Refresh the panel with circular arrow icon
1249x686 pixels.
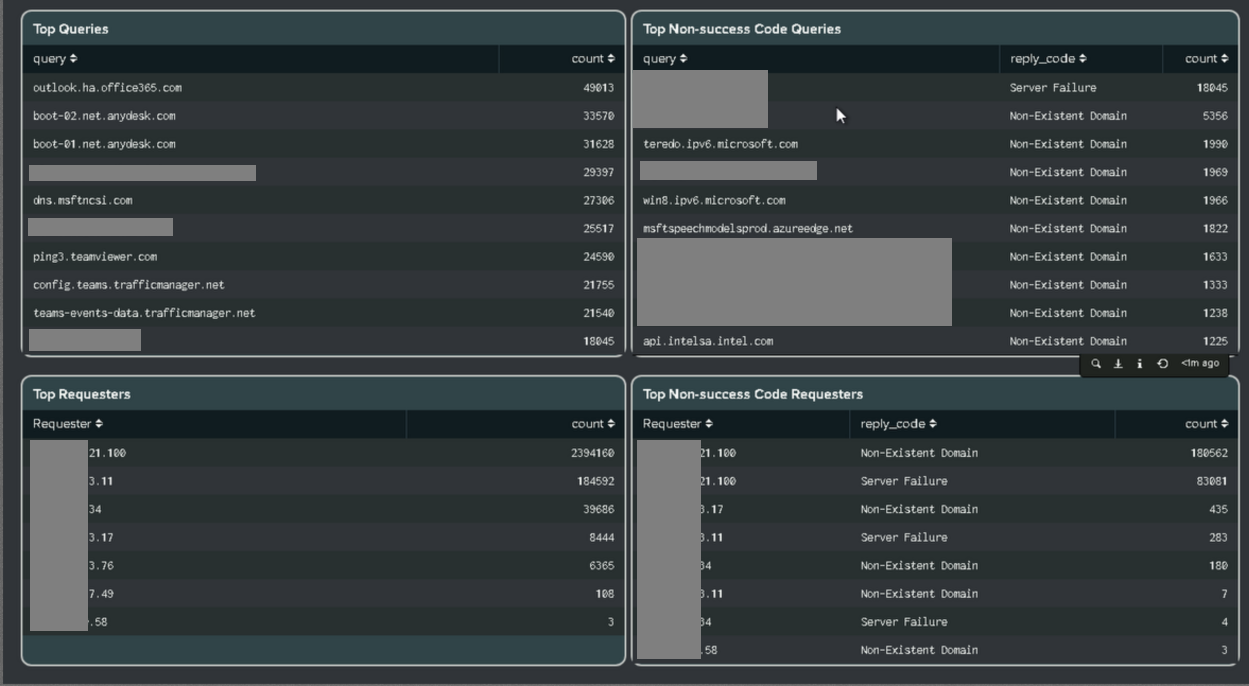[1162, 364]
